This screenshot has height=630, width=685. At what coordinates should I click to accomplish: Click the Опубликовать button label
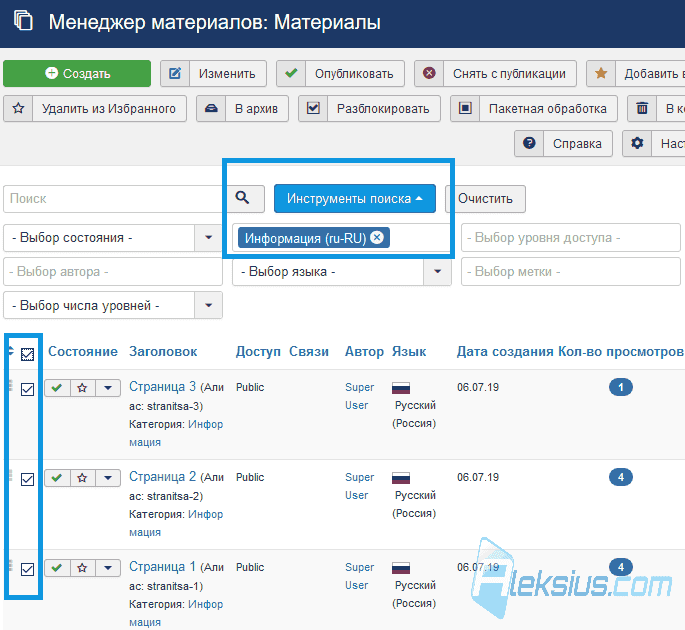354,73
